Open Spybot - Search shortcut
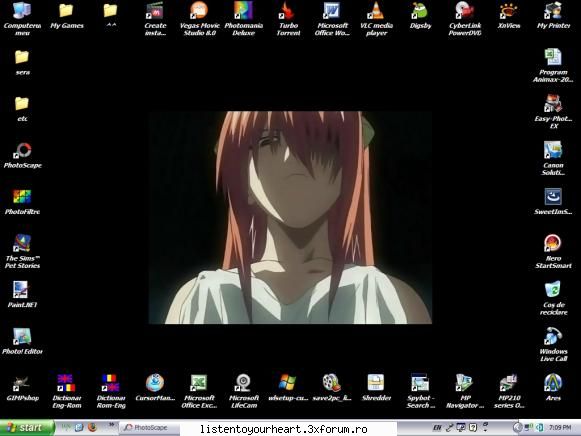 point(421,391)
